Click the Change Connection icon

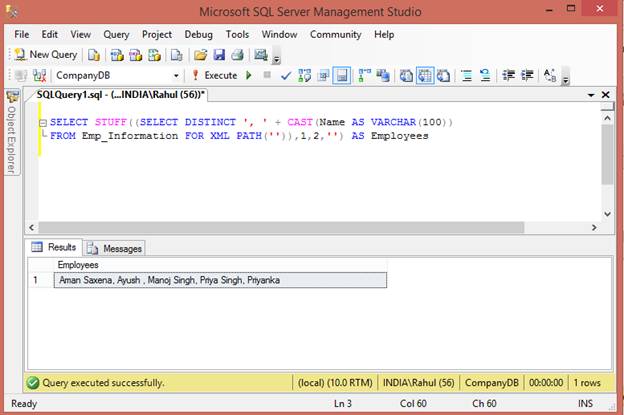39,75
